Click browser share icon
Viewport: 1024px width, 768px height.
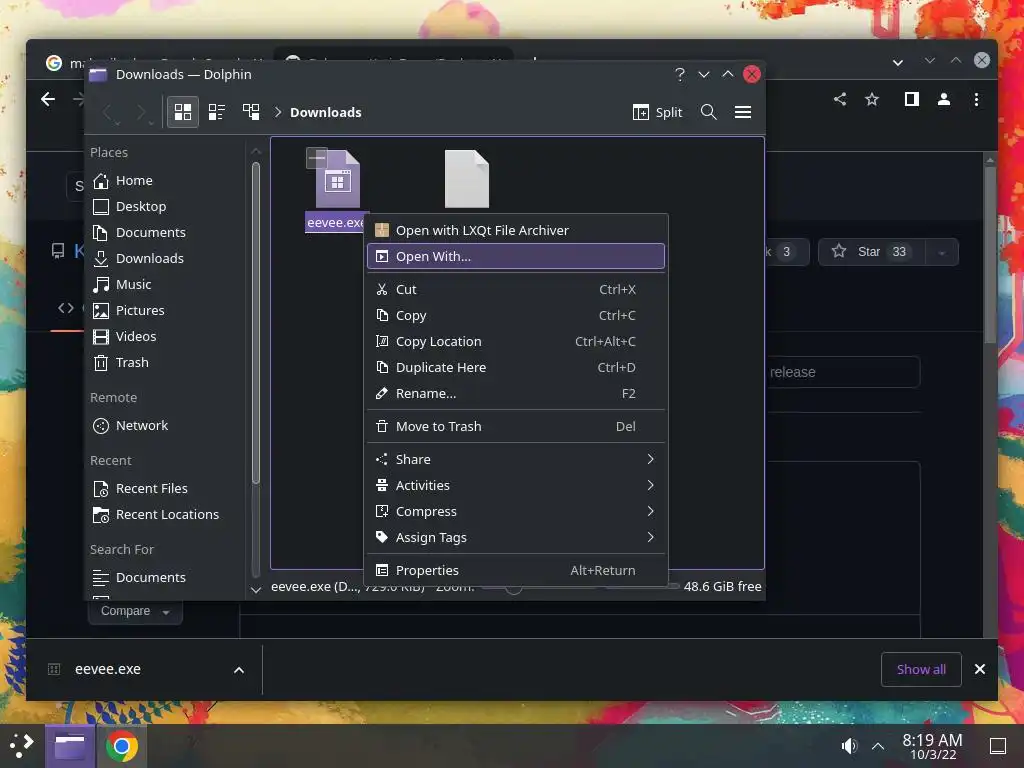(x=840, y=99)
